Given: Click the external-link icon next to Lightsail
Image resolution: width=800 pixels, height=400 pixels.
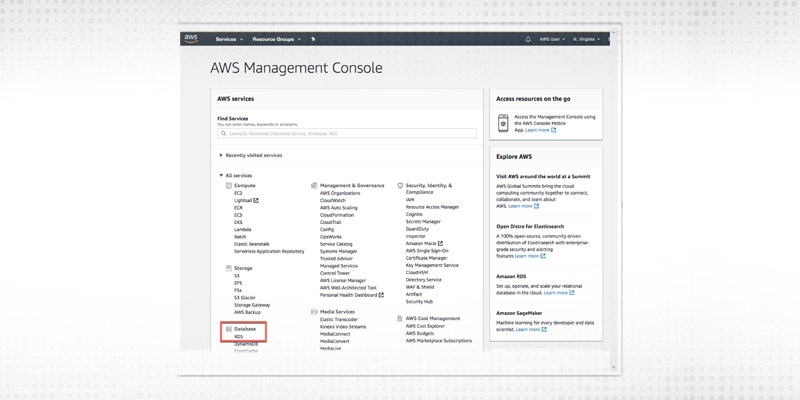Looking at the screenshot, I should tap(256, 201).
